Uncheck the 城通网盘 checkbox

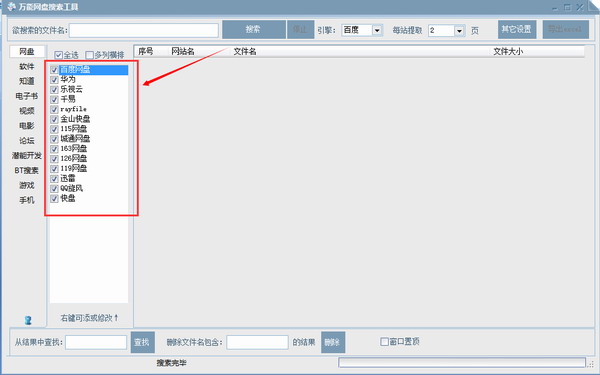click(54, 139)
